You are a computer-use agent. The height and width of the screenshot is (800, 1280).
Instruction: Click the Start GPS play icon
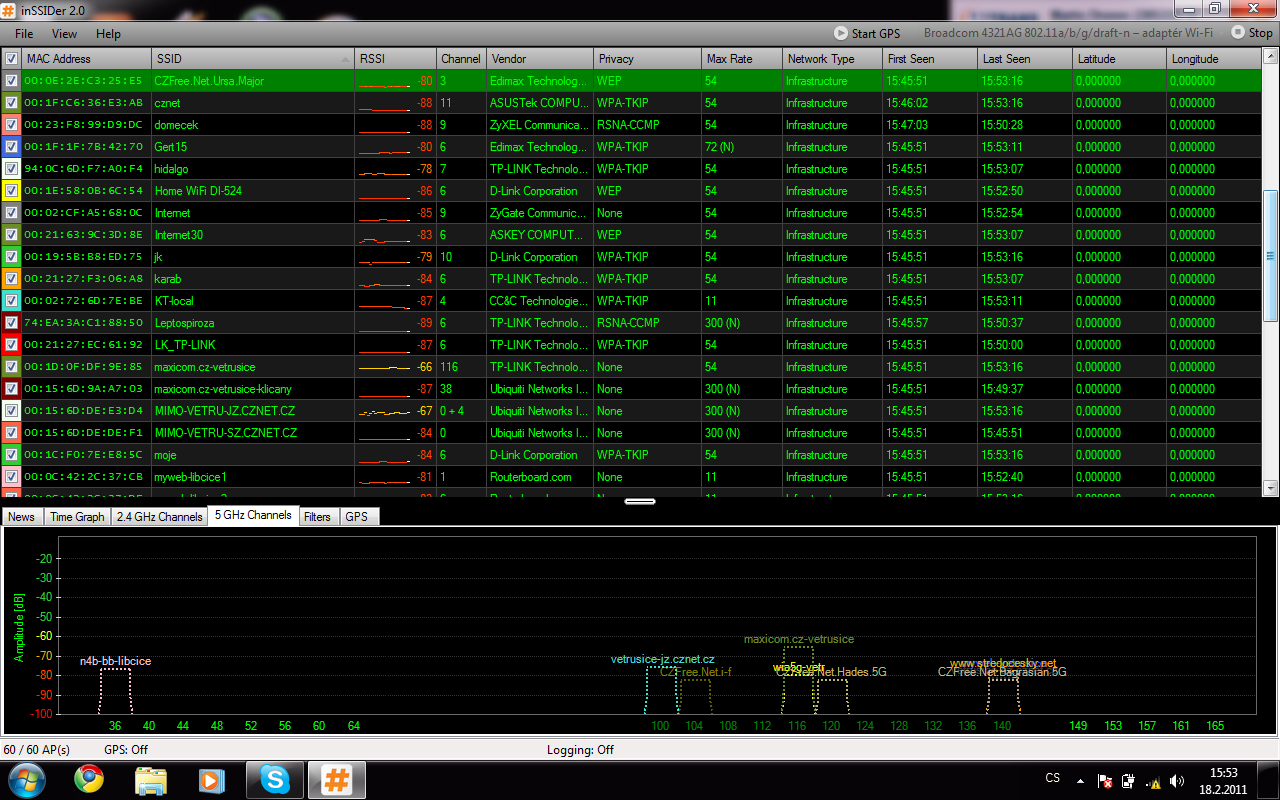coord(840,33)
